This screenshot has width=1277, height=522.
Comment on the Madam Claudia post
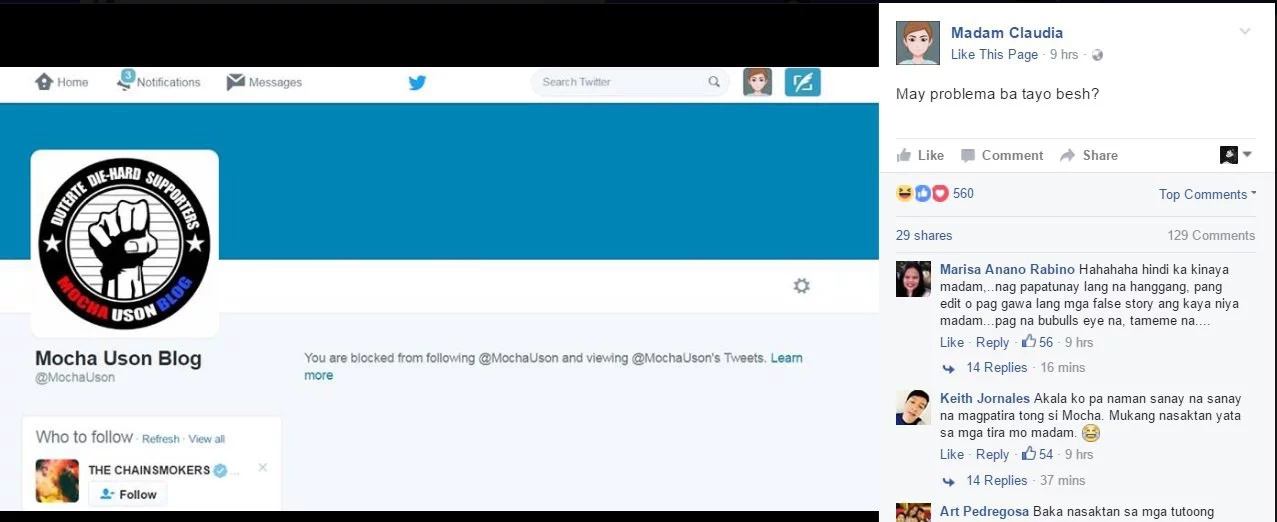[x=1001, y=155]
